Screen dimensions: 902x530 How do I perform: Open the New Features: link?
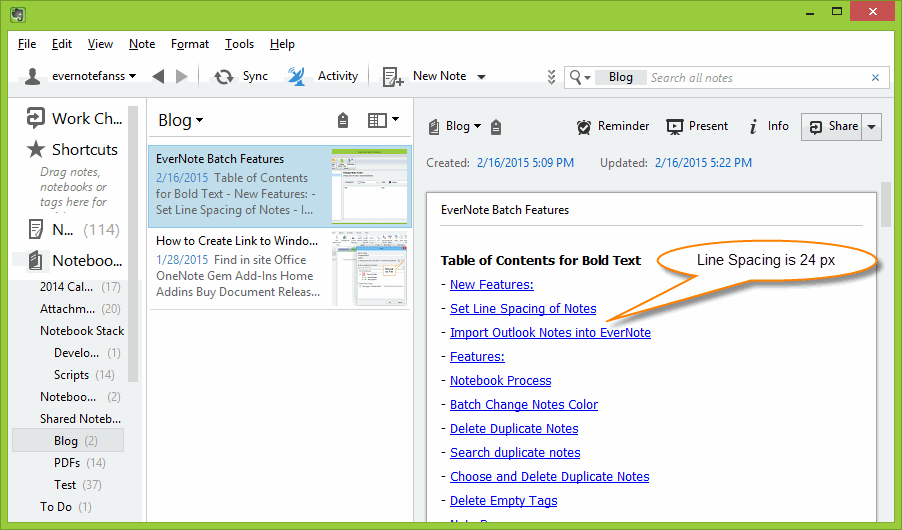491,284
